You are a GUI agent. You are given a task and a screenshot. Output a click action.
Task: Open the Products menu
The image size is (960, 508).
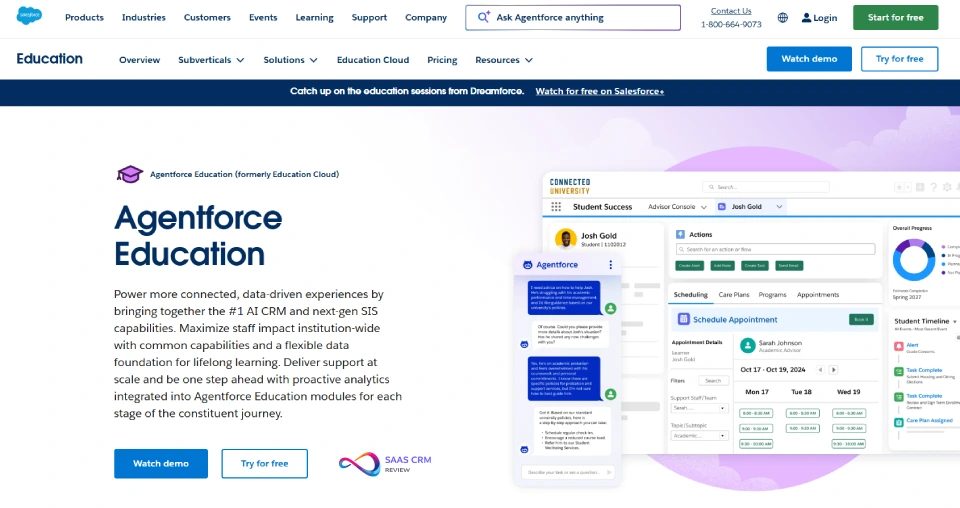(x=84, y=18)
